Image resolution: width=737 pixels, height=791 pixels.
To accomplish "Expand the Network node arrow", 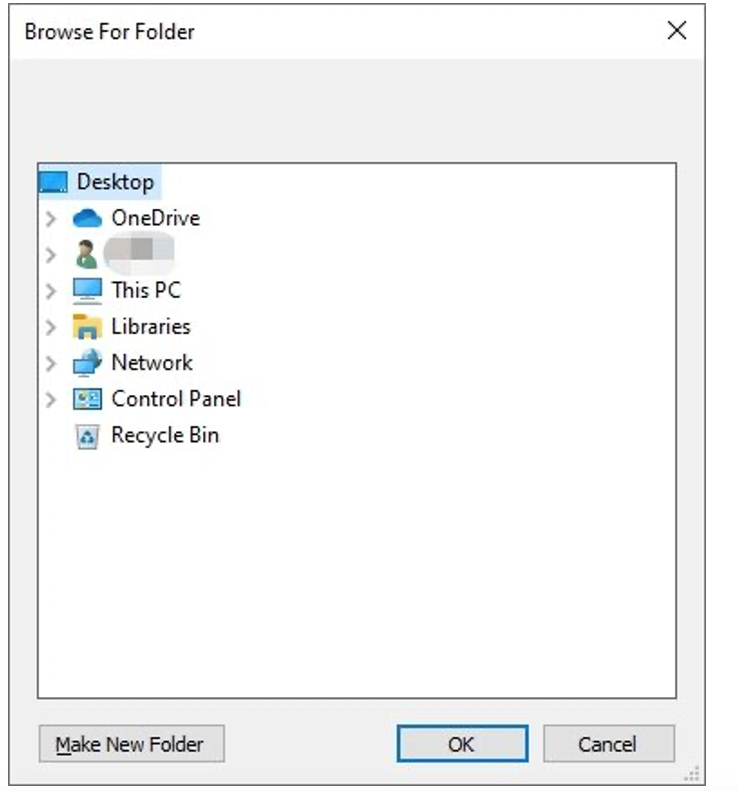I will point(50,363).
